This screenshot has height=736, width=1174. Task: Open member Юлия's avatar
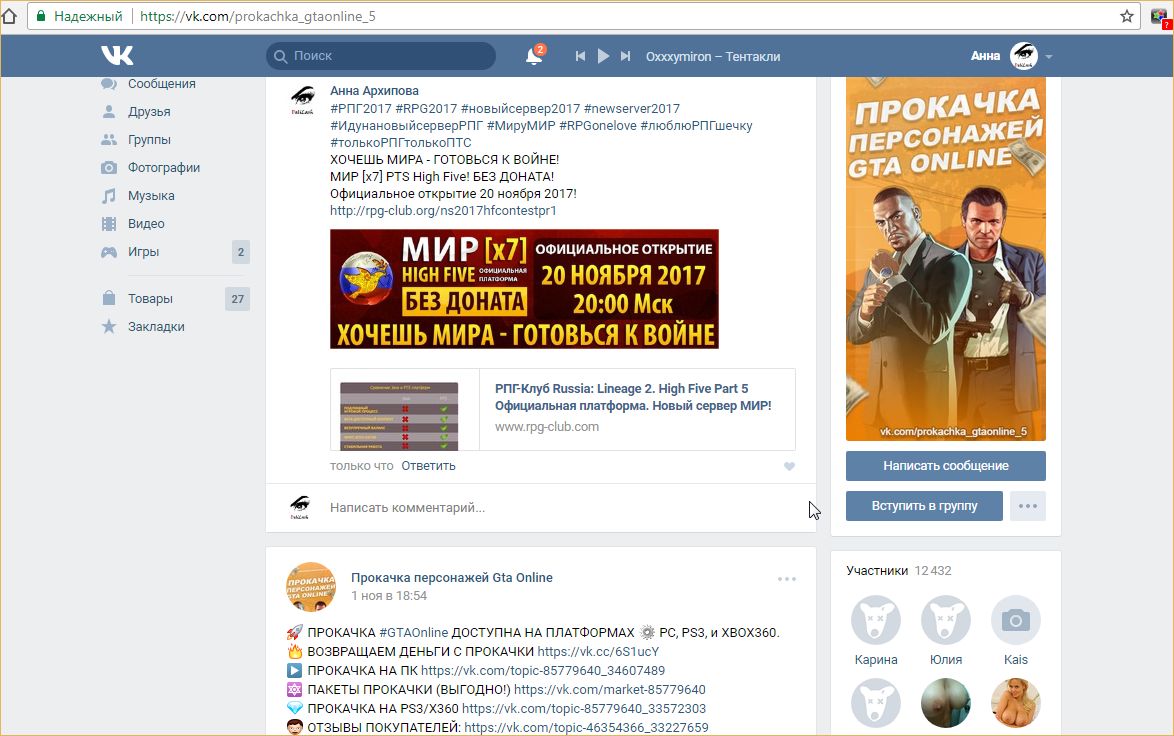point(946,620)
